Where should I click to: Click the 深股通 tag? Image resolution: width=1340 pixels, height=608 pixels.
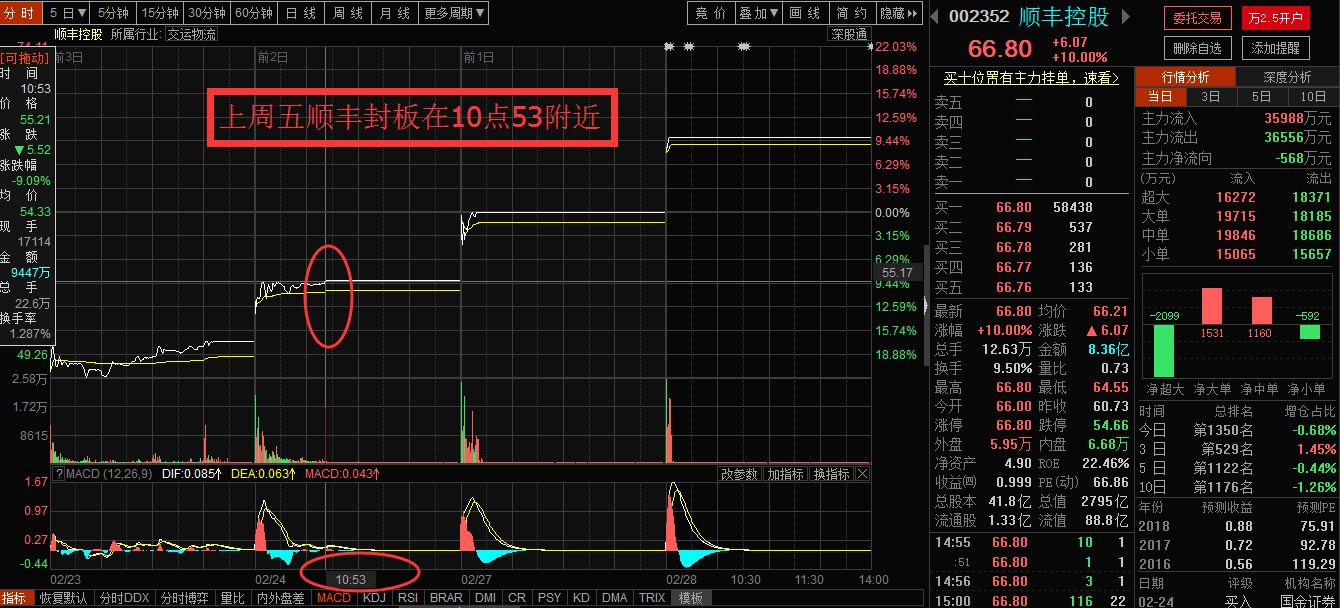pos(849,34)
